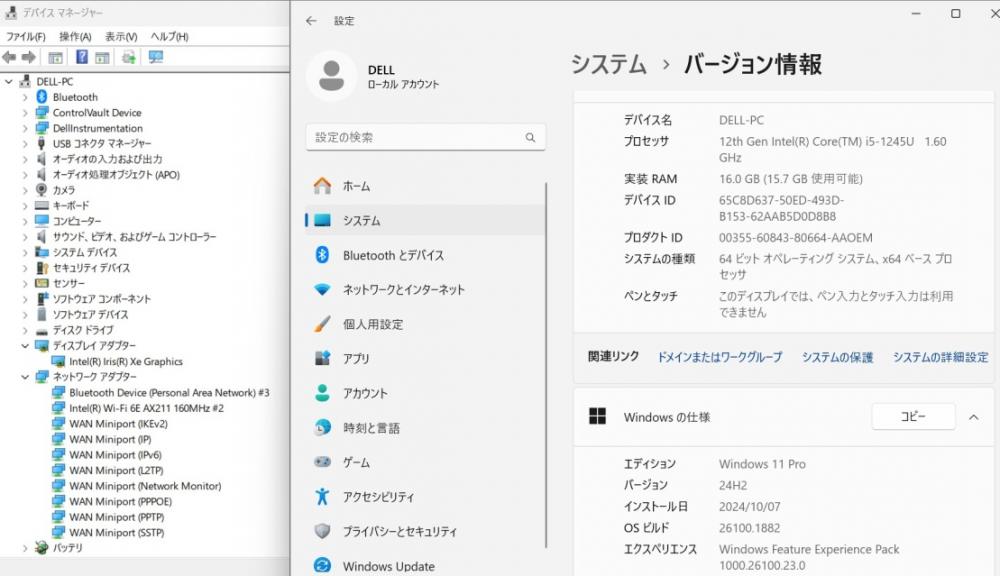Collapse the ネットワーク アダプター node
The height and width of the screenshot is (576, 1000).
[x=25, y=377]
